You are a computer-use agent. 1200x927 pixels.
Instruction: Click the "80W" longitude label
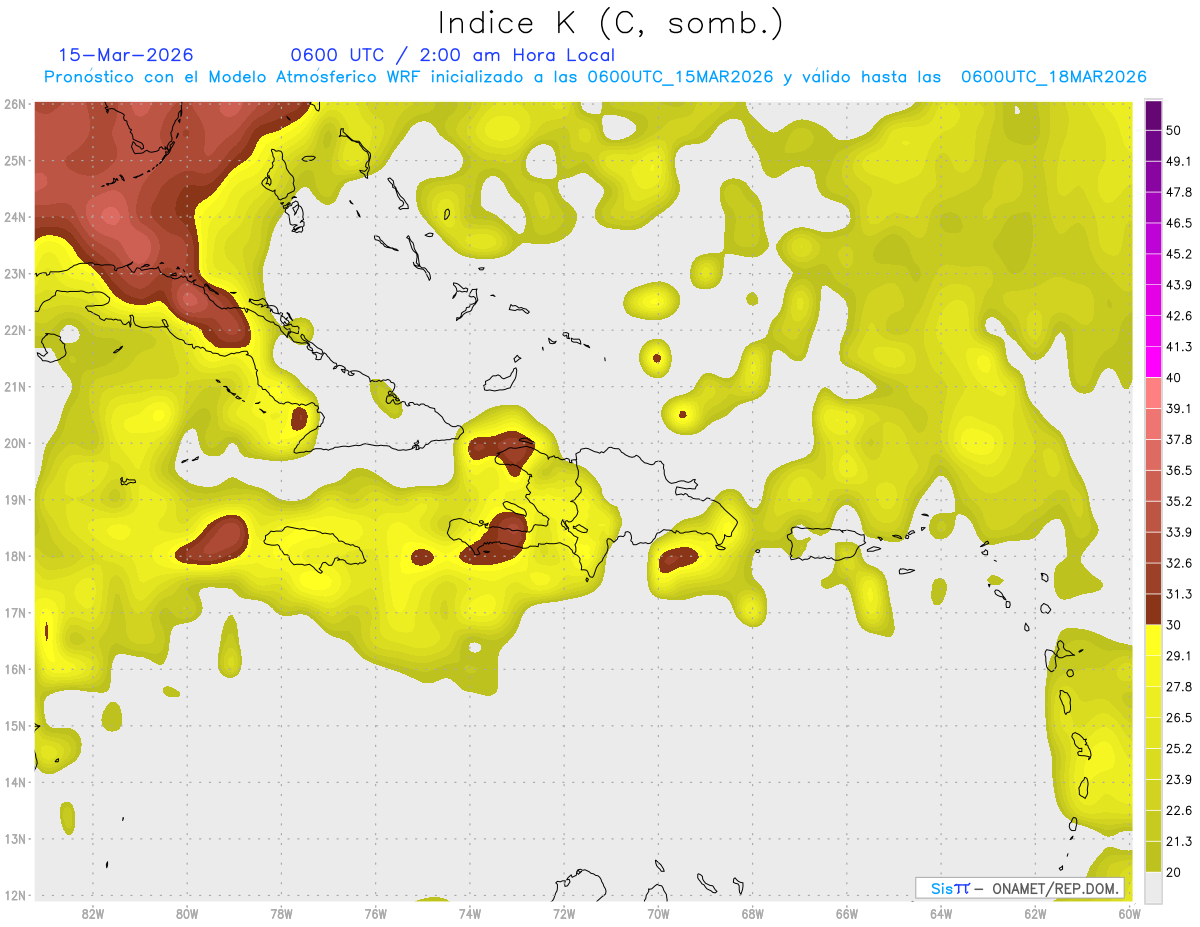(187, 914)
